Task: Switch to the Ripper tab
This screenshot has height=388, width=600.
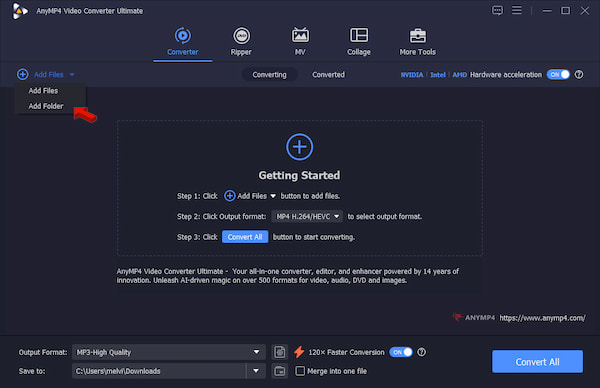Action: pos(241,41)
